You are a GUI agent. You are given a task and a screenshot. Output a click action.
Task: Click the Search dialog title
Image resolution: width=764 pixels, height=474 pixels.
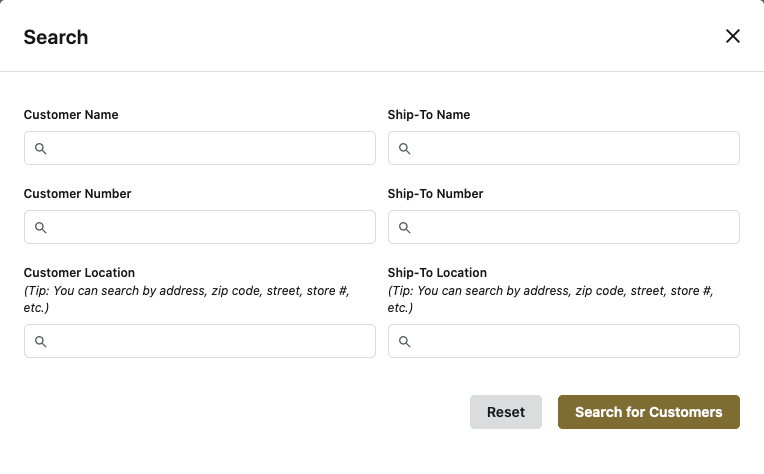(56, 38)
